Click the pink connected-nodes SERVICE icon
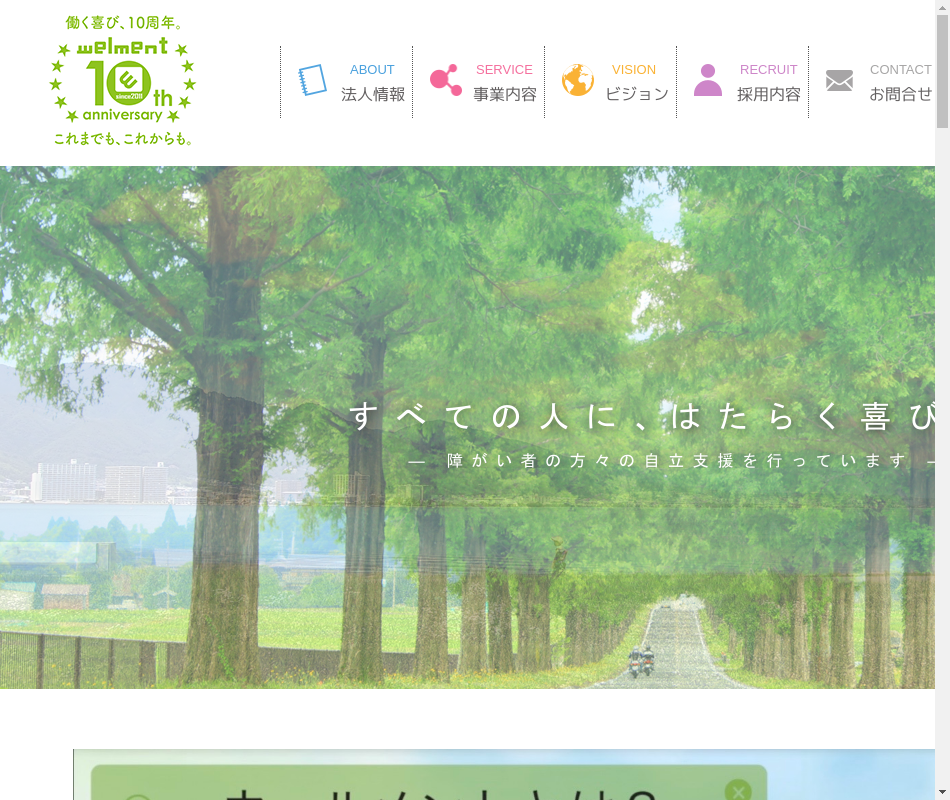The height and width of the screenshot is (800, 950). coord(445,80)
